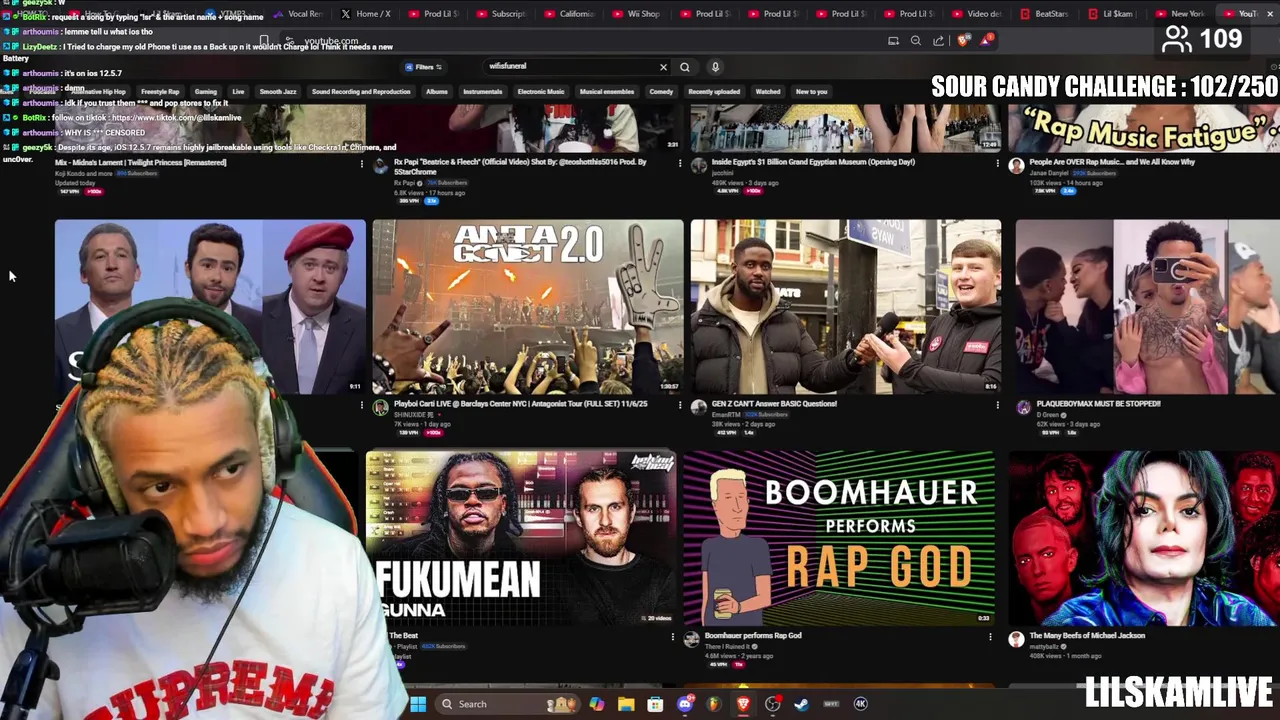Screen dimensions: 1280x720
Task: Click channel avatar beside GEN Z video
Action: click(698, 408)
